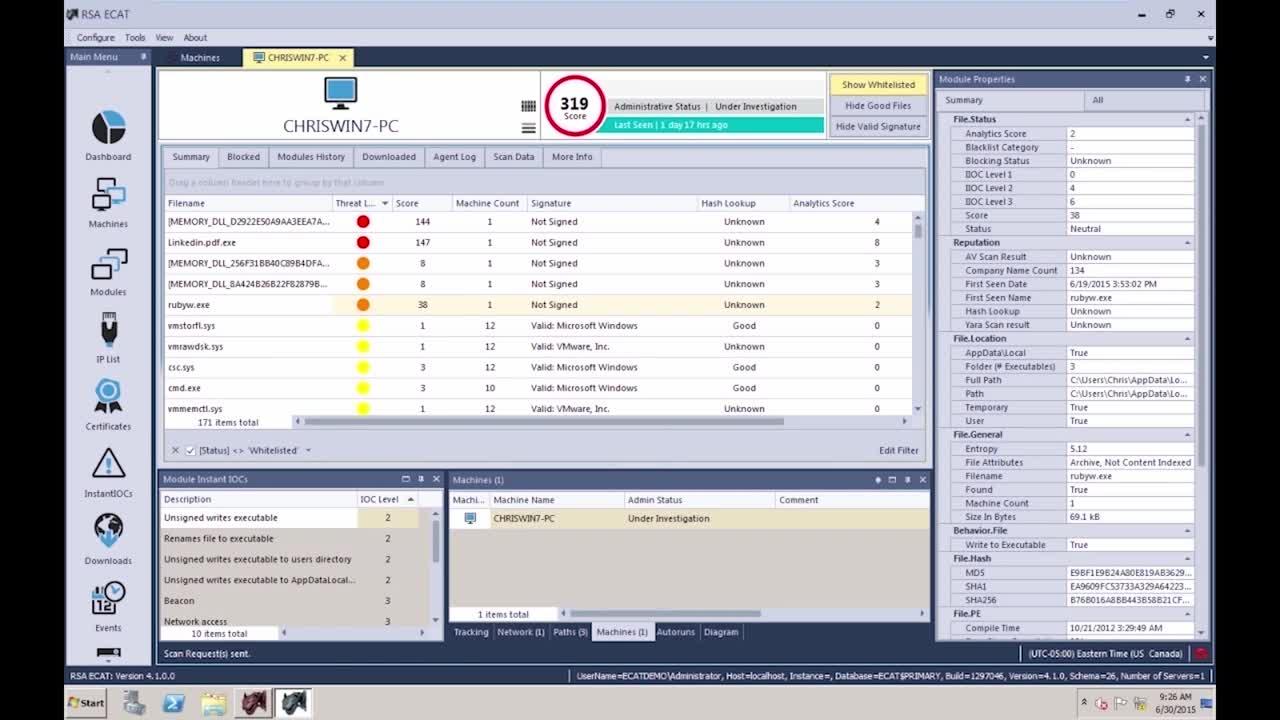
Task: Switch to the Downloaded tab
Action: pos(389,157)
